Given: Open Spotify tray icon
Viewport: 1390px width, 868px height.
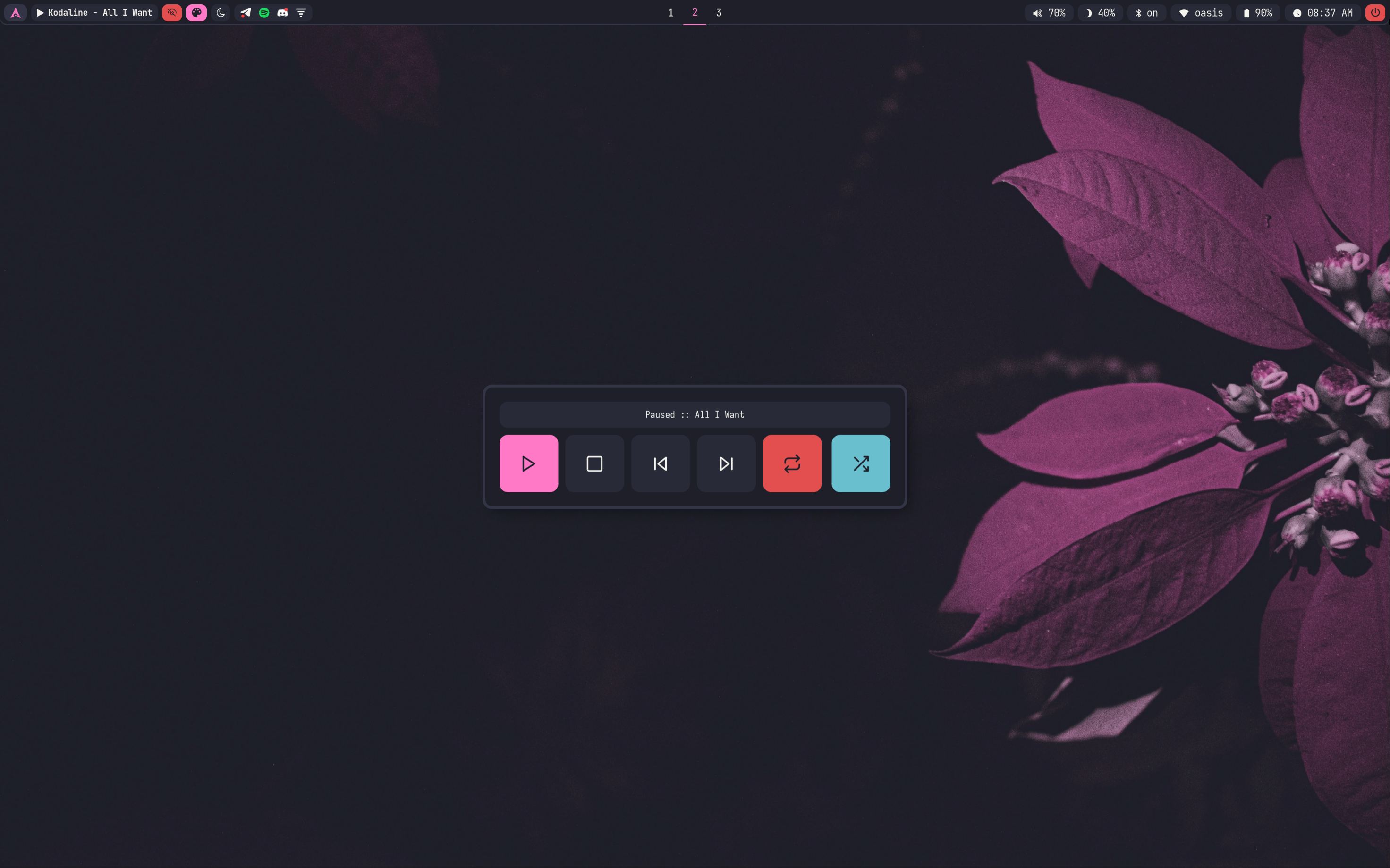Looking at the screenshot, I should click(x=264, y=13).
